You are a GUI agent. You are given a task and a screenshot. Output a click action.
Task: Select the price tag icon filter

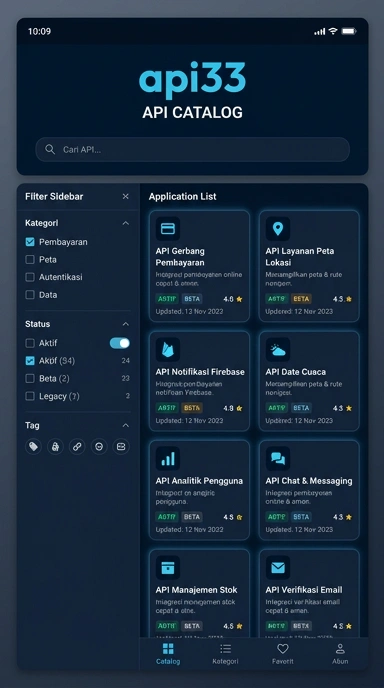[33, 447]
